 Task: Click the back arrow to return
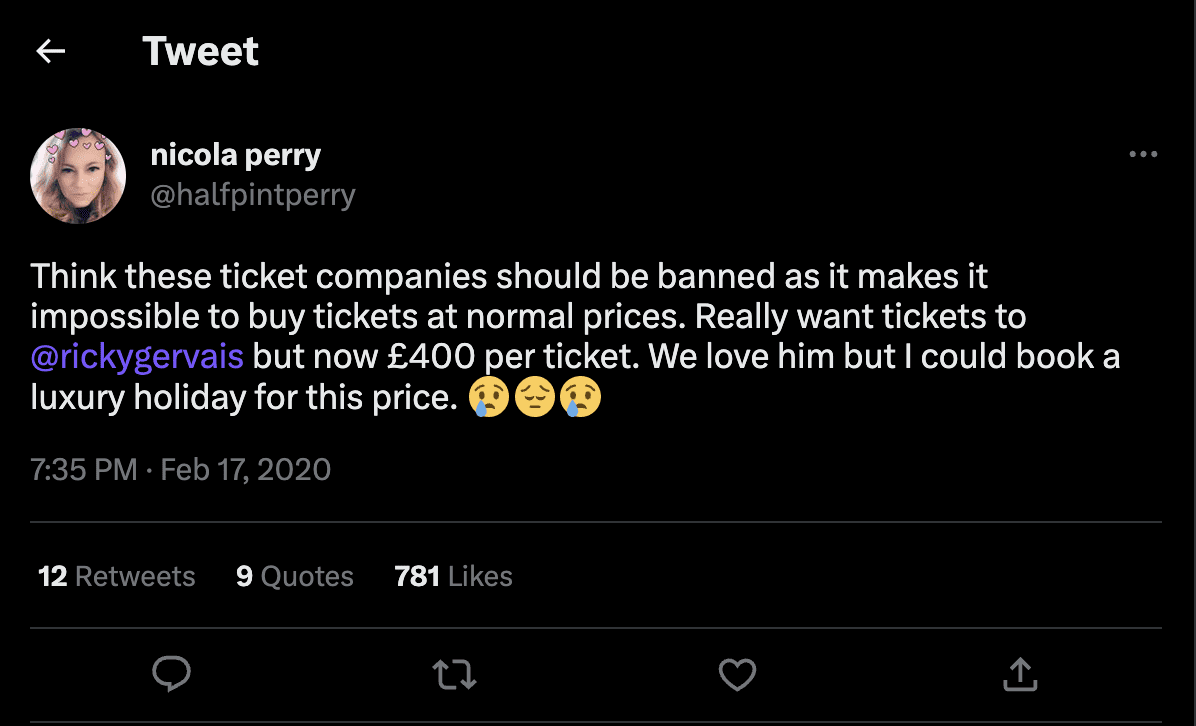coord(50,50)
